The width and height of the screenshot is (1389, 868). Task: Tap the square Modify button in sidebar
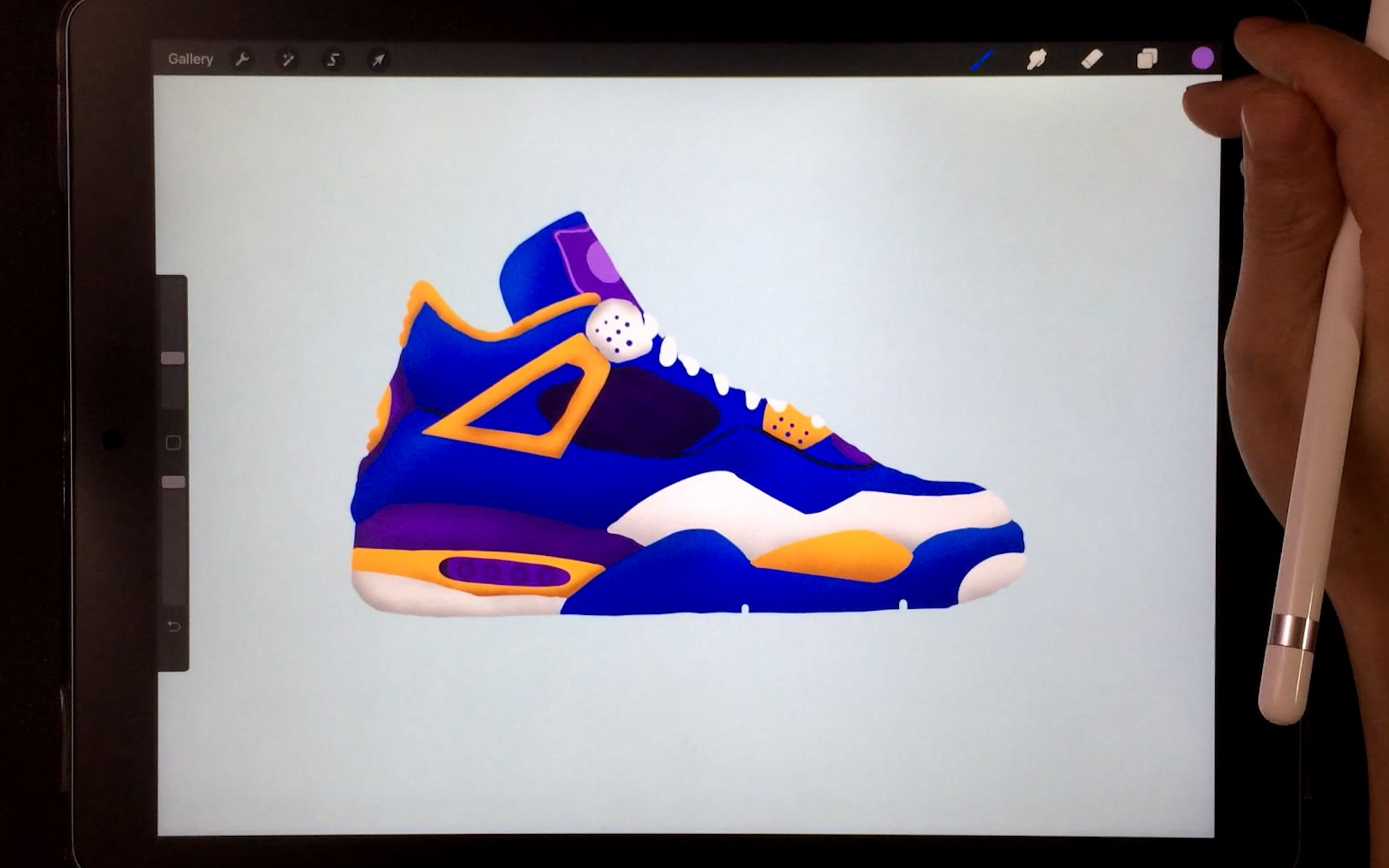tap(174, 443)
